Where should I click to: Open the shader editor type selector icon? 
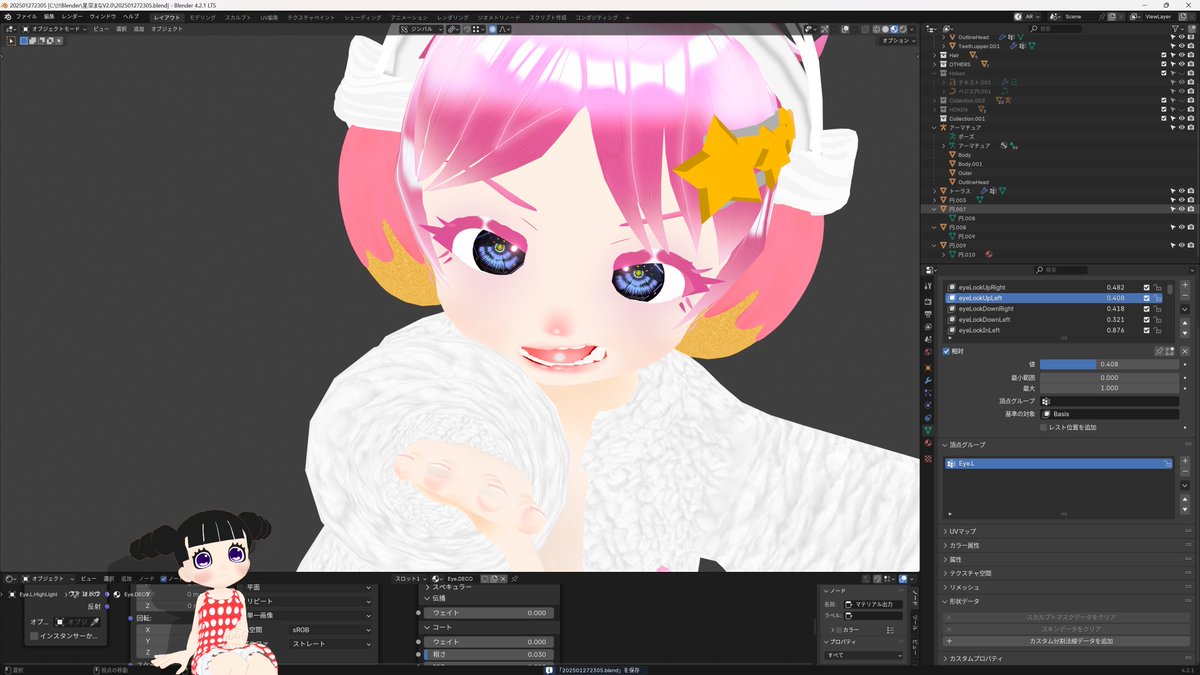9,578
